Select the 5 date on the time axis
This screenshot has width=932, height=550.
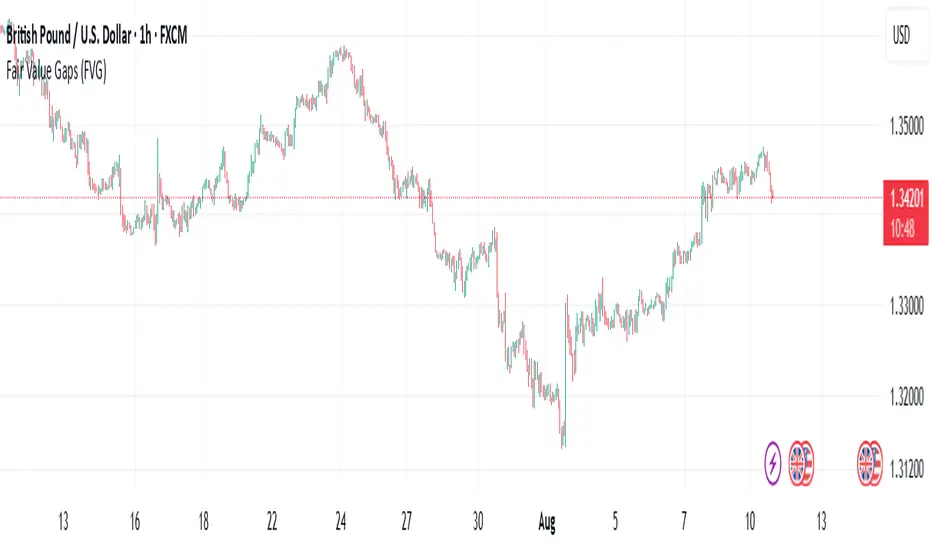[x=618, y=521]
